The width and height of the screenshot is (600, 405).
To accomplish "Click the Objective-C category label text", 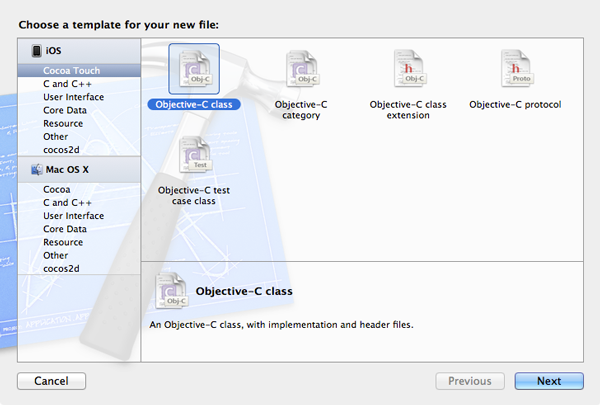I will pyautogui.click(x=301, y=110).
